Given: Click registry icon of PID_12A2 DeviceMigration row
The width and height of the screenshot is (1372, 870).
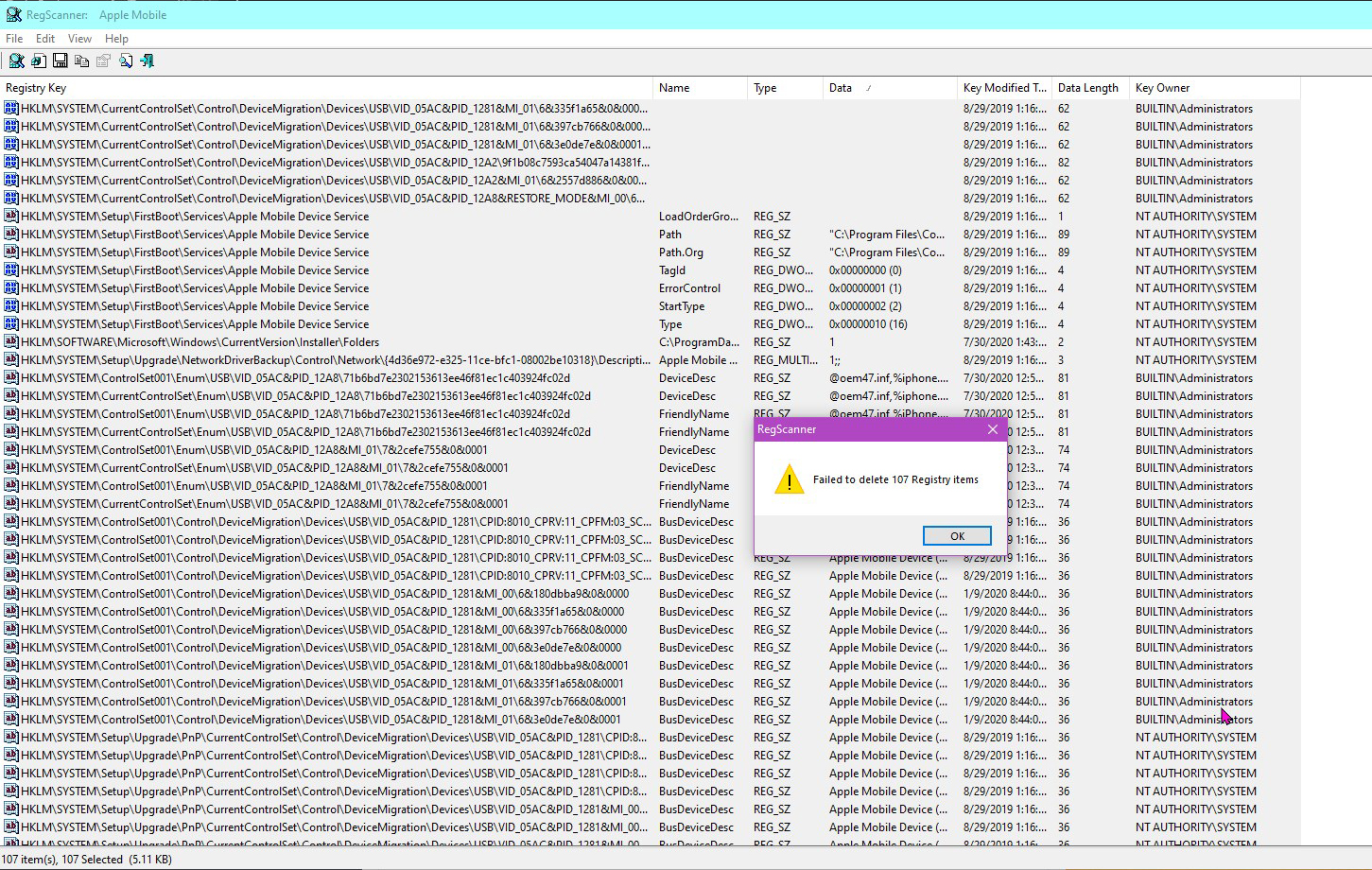Looking at the screenshot, I should tap(11, 163).
